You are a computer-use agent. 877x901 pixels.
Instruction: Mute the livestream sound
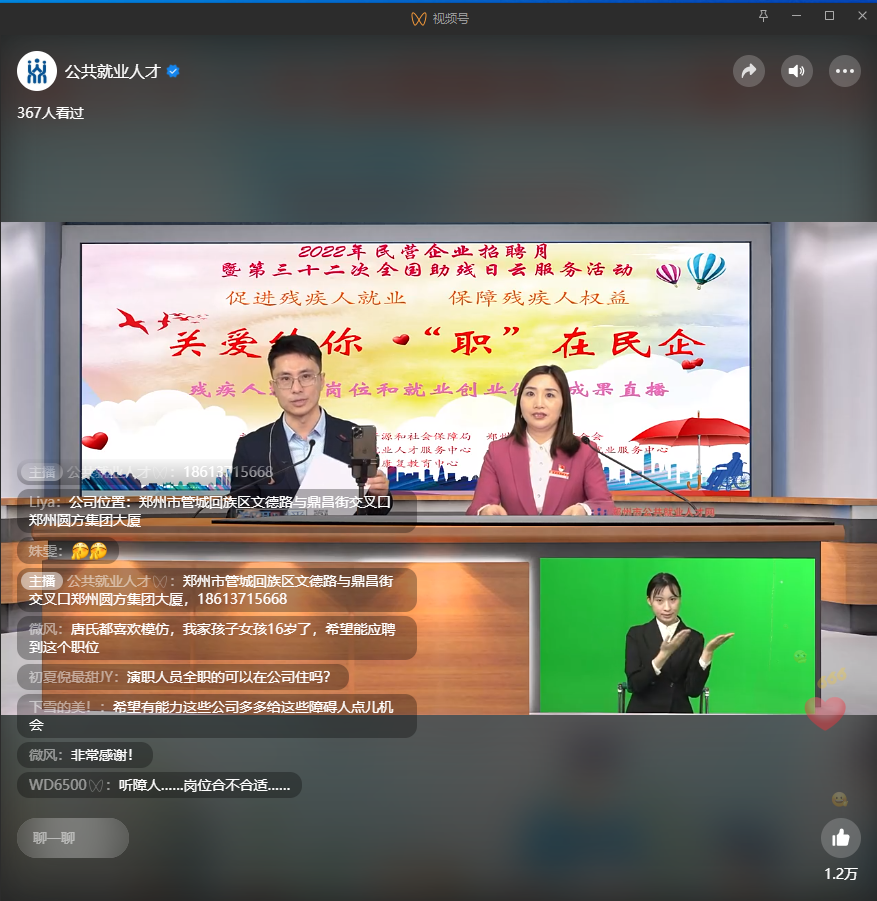[796, 71]
